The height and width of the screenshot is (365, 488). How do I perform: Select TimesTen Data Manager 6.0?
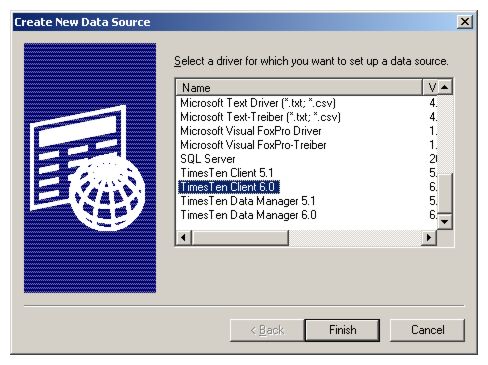[x=248, y=215]
